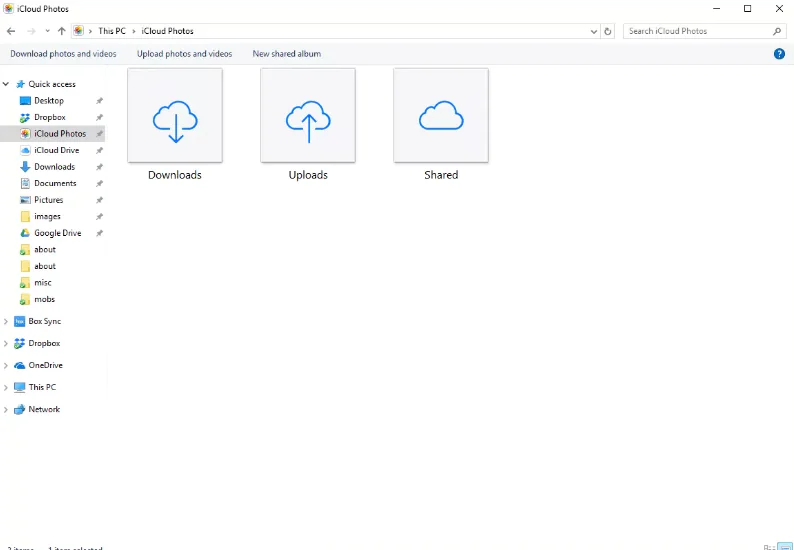Open the recent locations dropdown arrow
794x550 pixels.
coord(47,31)
